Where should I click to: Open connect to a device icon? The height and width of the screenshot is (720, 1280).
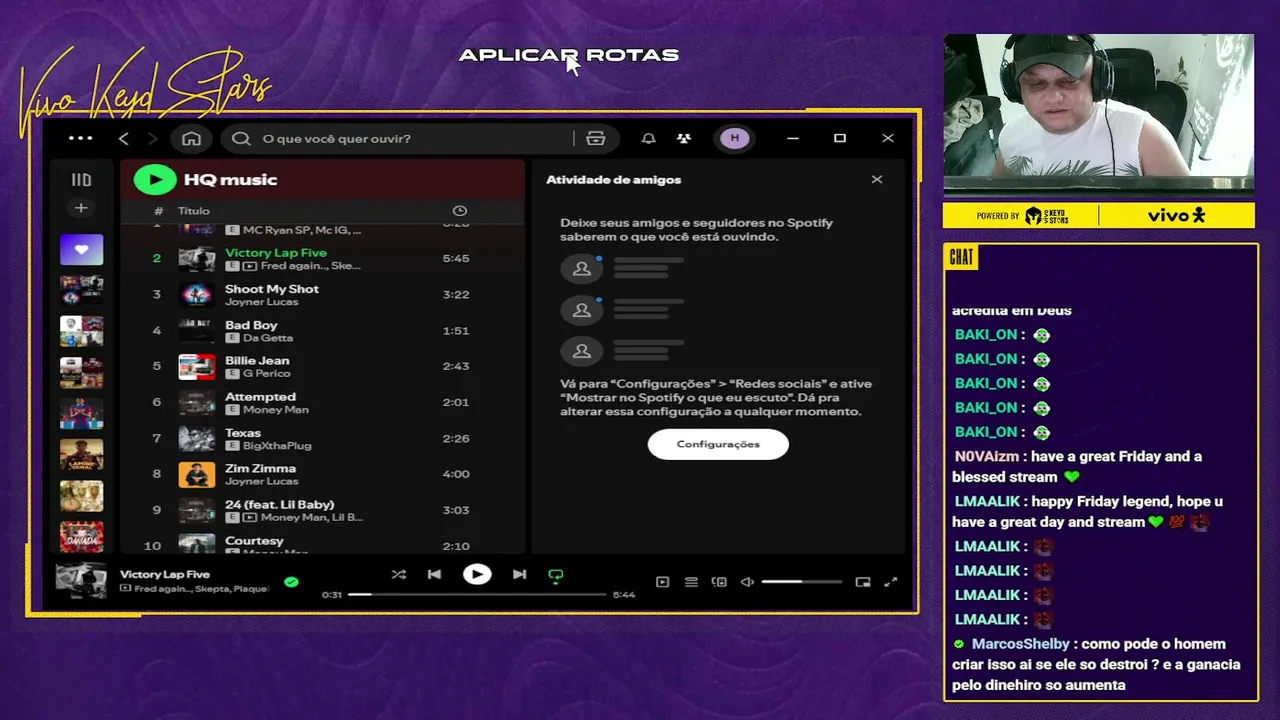719,582
